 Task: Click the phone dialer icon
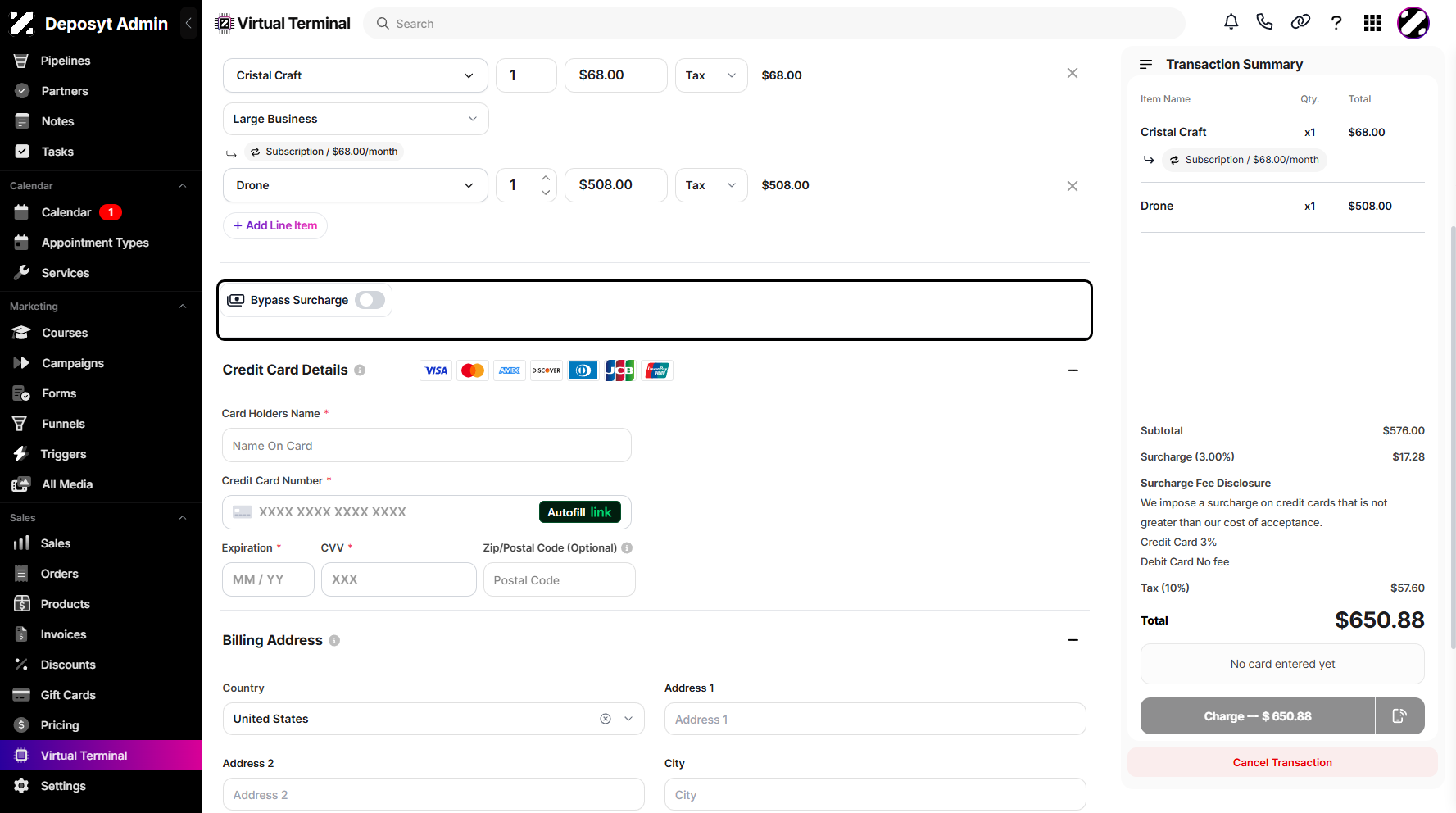(x=1264, y=22)
